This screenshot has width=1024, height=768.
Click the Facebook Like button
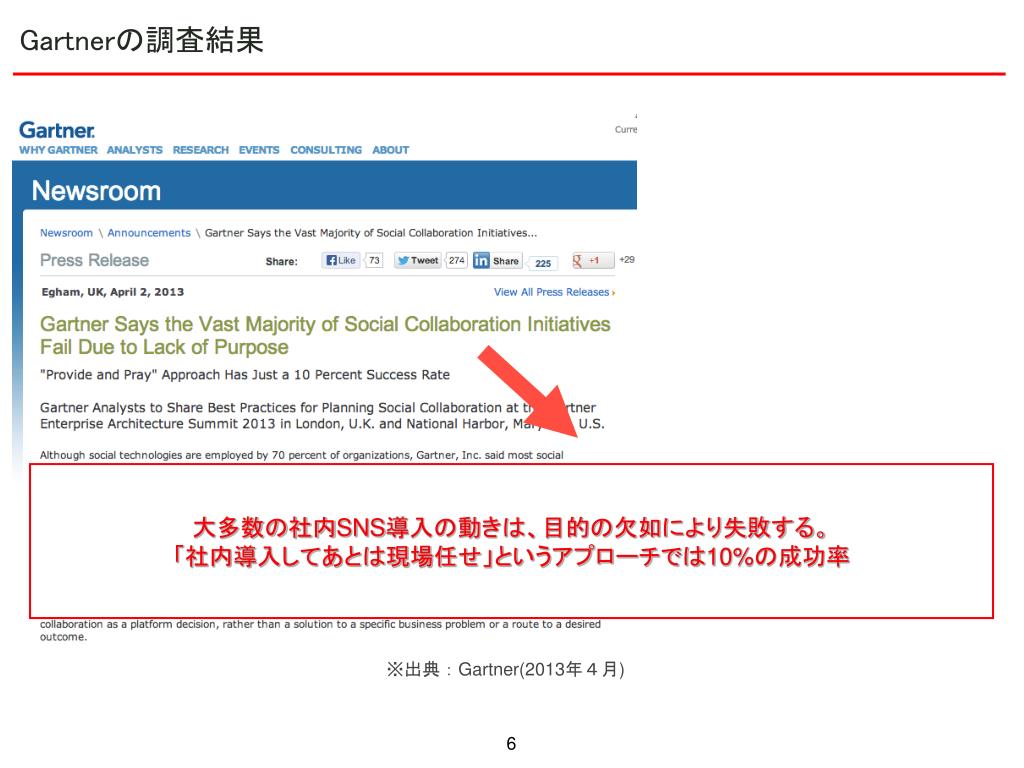coord(341,260)
